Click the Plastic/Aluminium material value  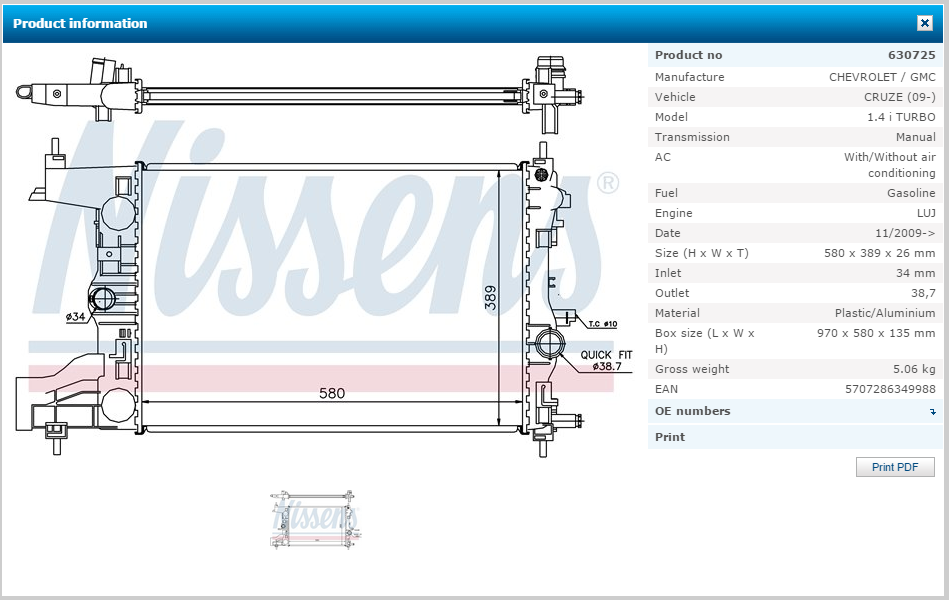click(885, 313)
